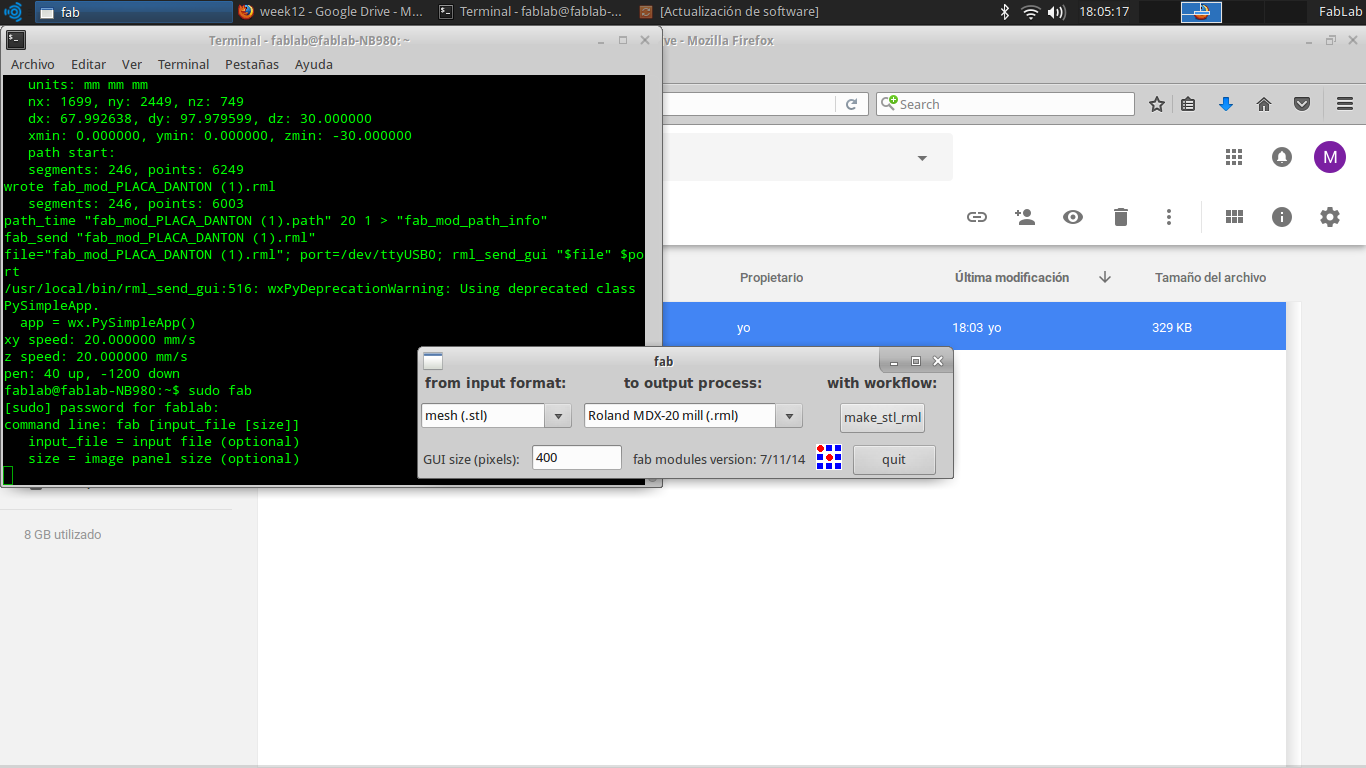
Task: Open Google notifications bell
Action: pyautogui.click(x=1282, y=157)
